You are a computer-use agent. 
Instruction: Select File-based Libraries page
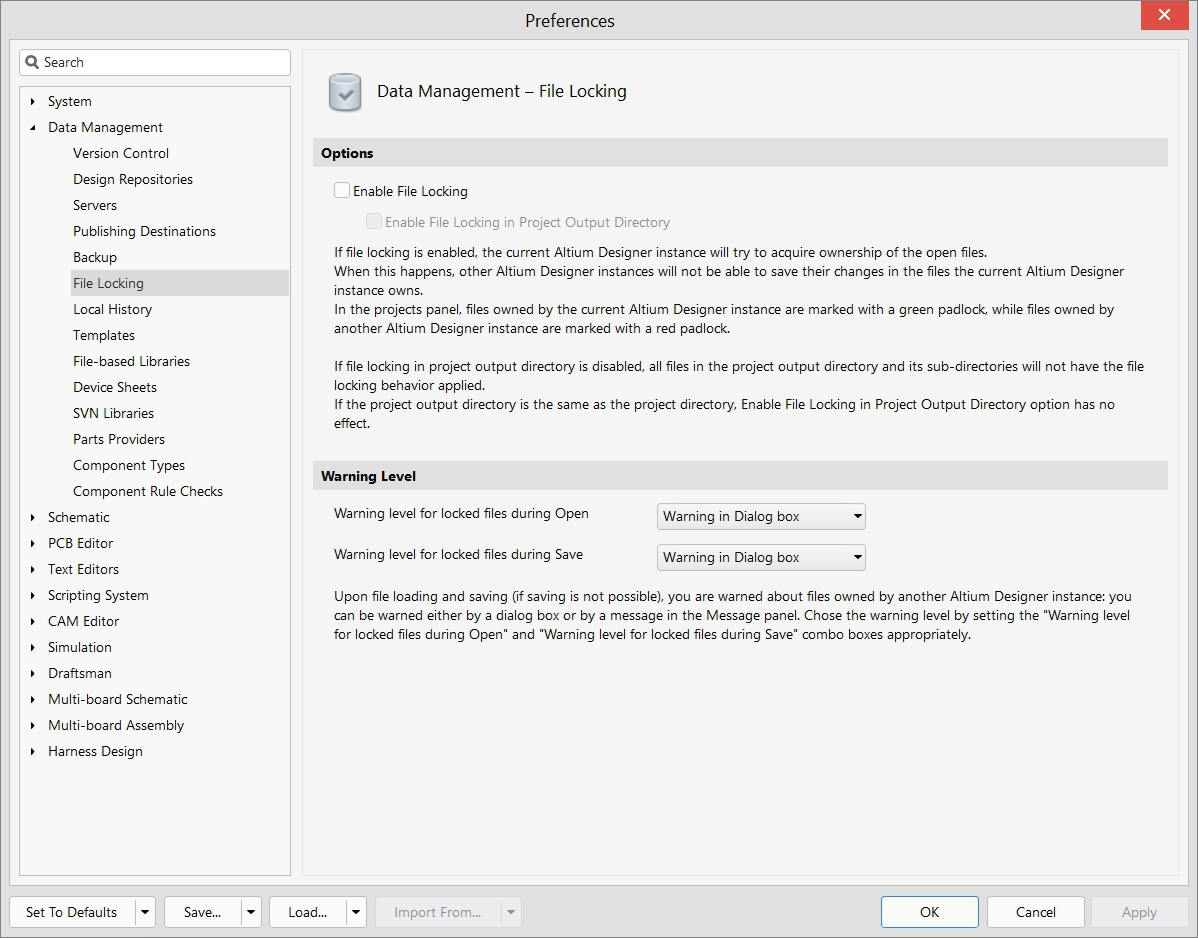pos(131,361)
